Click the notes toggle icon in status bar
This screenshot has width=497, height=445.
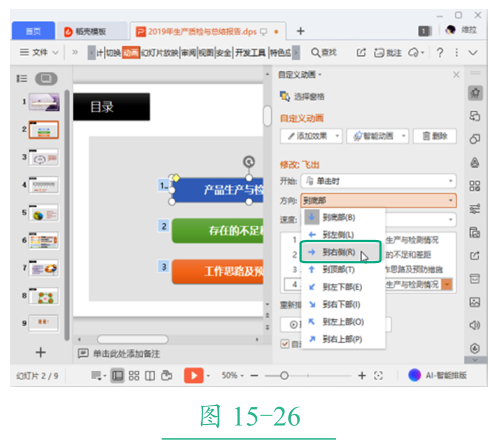(x=96, y=376)
